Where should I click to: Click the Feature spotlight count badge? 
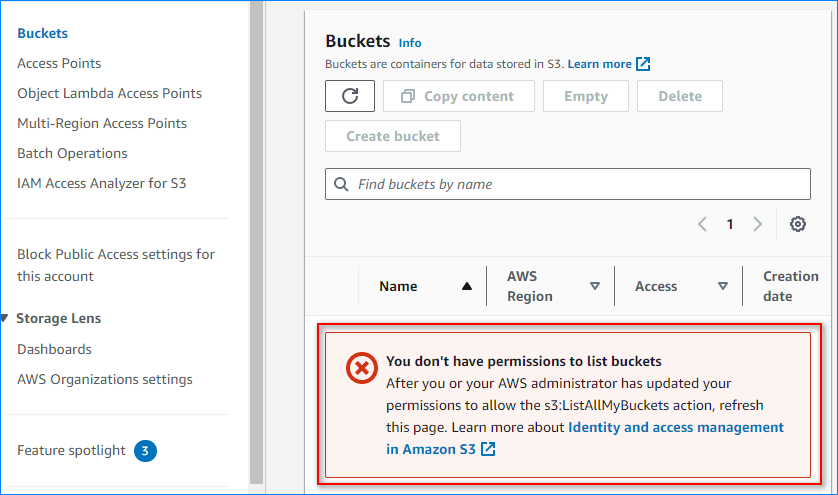(x=145, y=450)
